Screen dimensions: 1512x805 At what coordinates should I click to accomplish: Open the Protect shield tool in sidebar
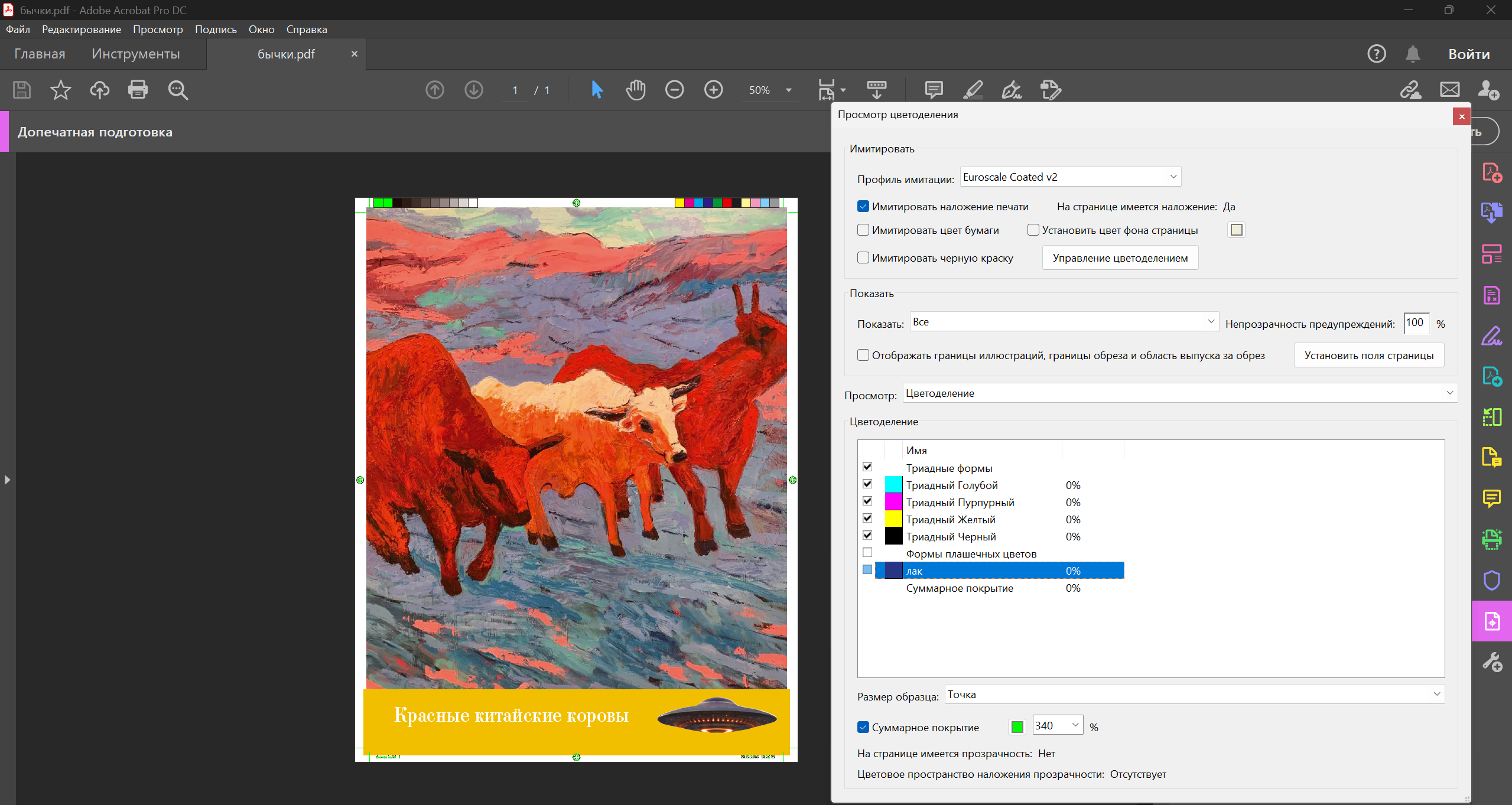[1492, 580]
